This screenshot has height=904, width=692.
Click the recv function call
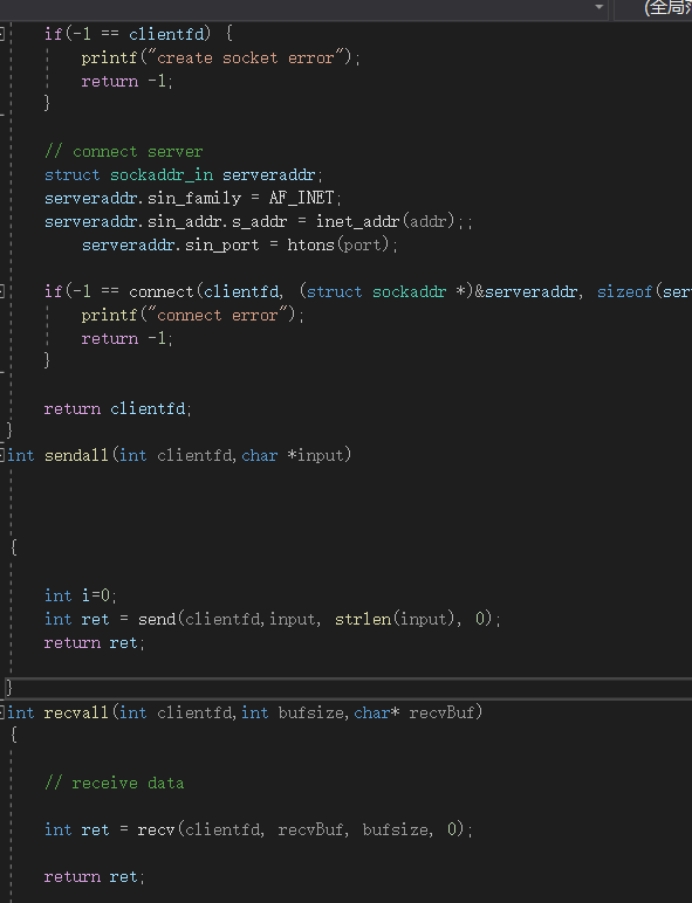(x=156, y=829)
